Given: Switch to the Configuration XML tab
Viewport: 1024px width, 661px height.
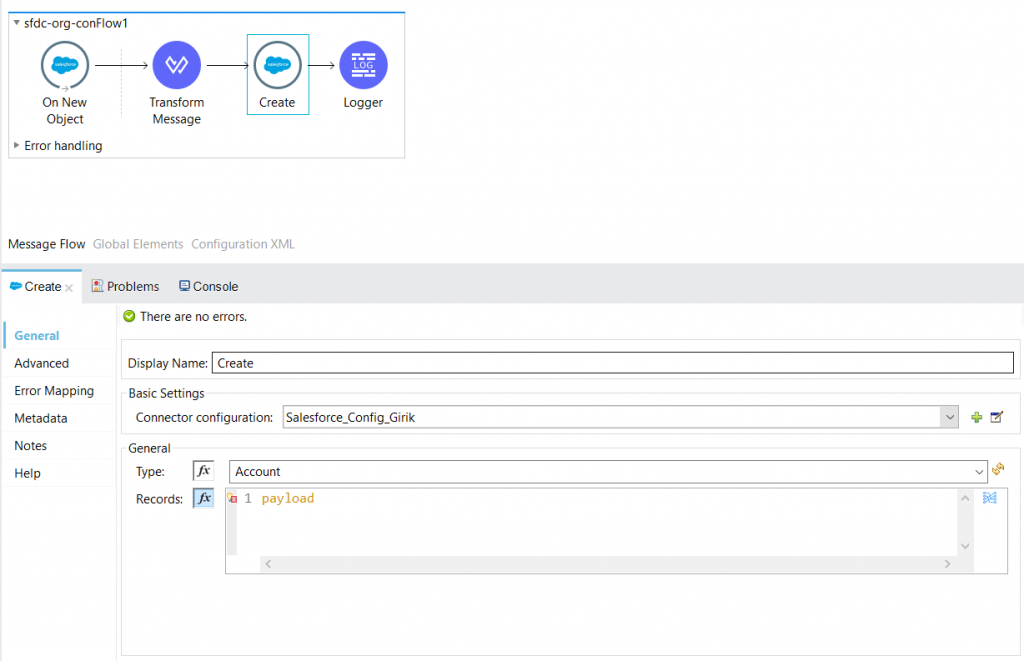Looking at the screenshot, I should [242, 243].
